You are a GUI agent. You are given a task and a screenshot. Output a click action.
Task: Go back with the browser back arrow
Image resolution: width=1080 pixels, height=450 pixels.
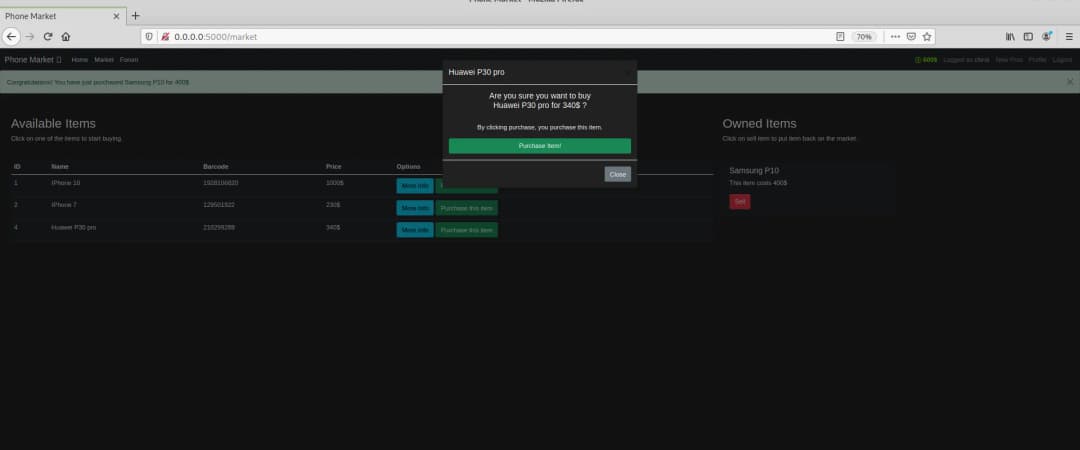pyautogui.click(x=11, y=37)
